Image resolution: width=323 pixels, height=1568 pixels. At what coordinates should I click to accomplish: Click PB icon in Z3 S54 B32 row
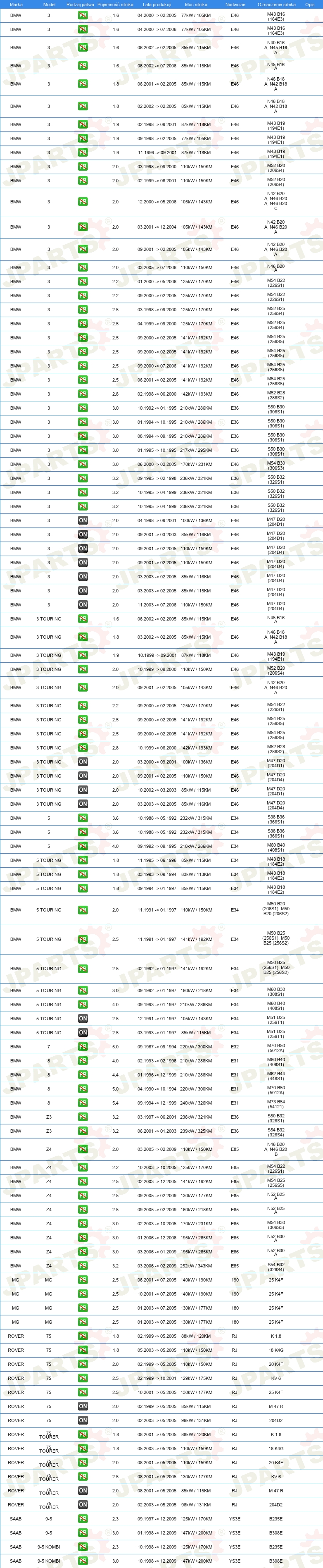coord(83,1131)
